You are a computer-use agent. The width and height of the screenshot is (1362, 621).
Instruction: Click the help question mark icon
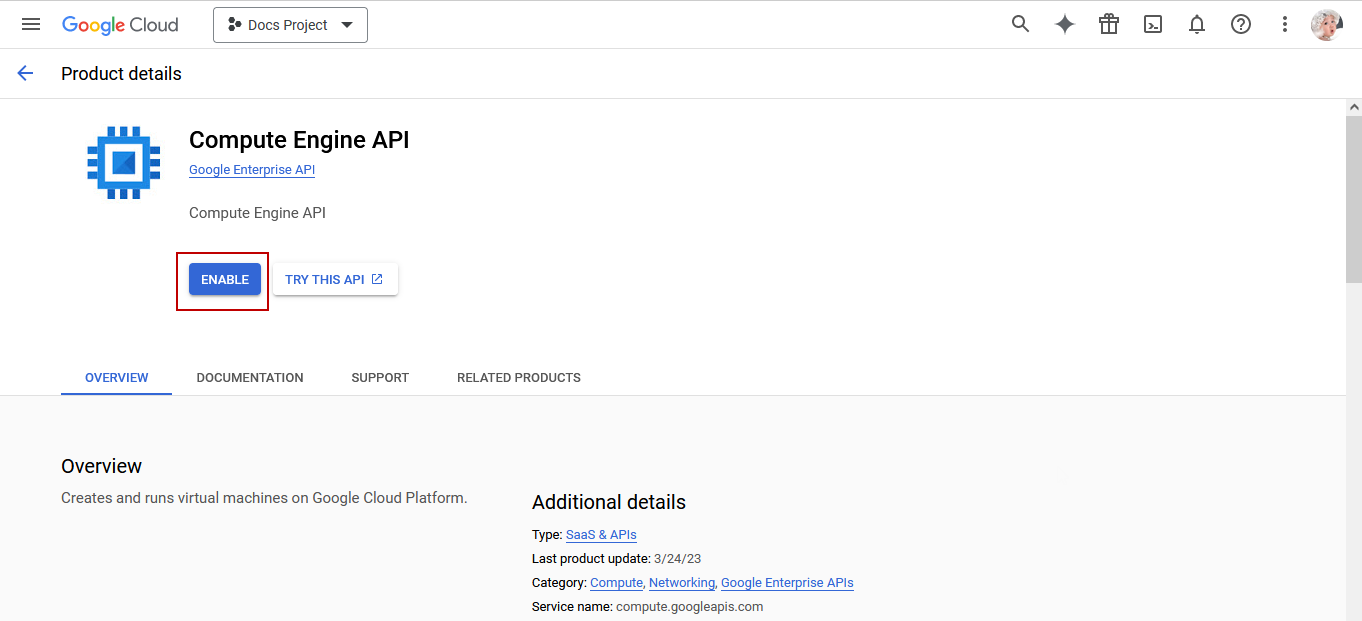point(1241,25)
